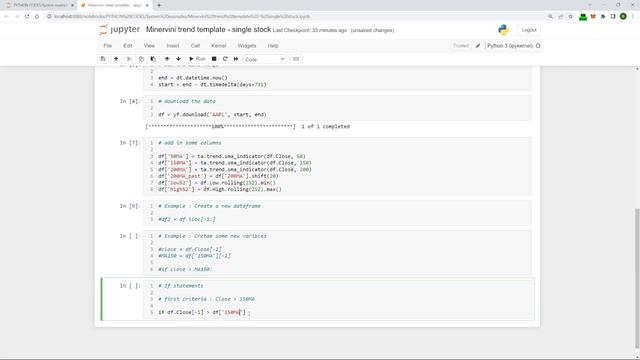Open a new browser tab
This screenshot has height=360, width=640.
pyautogui.click(x=159, y=5)
